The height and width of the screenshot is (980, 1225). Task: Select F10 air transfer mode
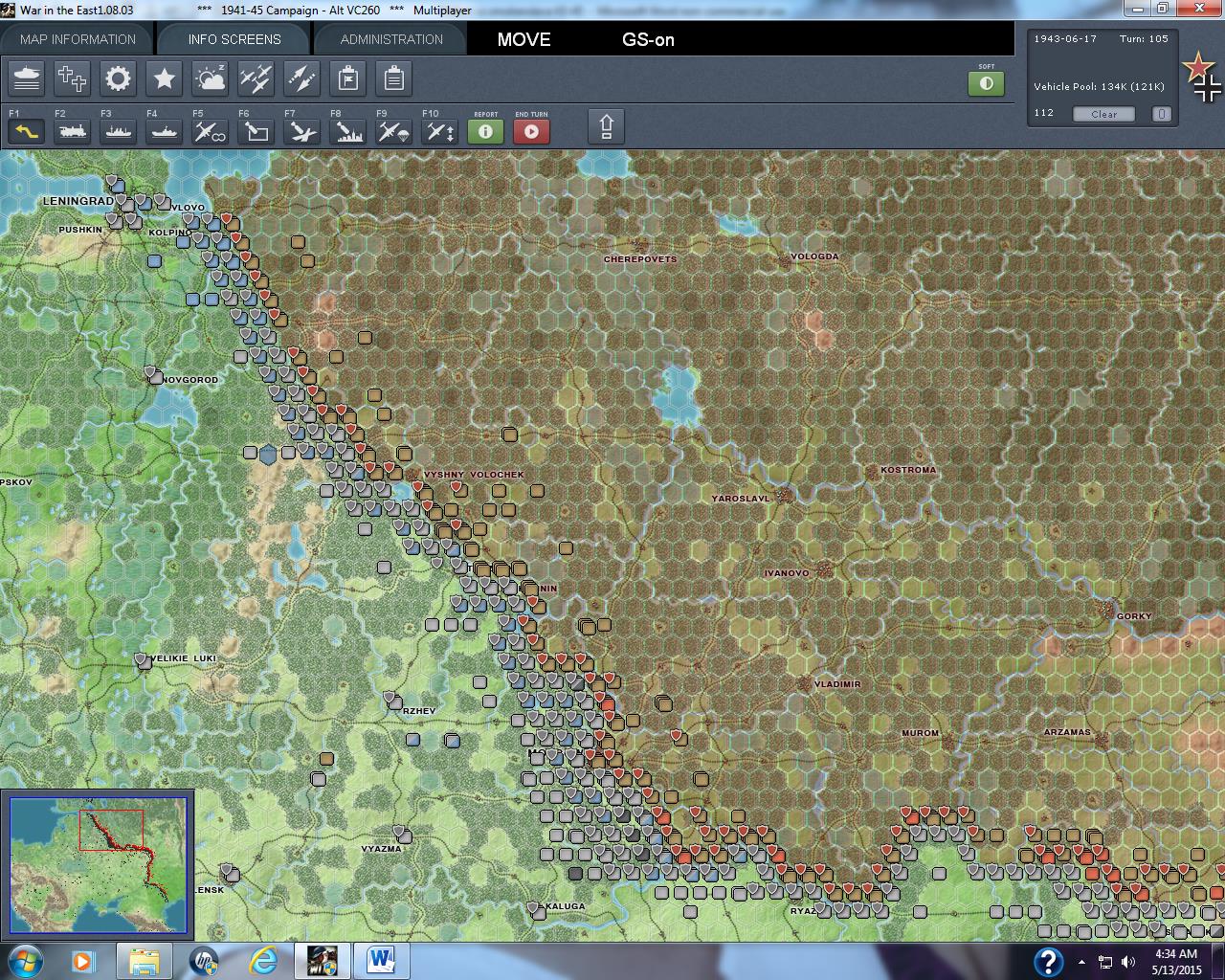pyautogui.click(x=440, y=130)
